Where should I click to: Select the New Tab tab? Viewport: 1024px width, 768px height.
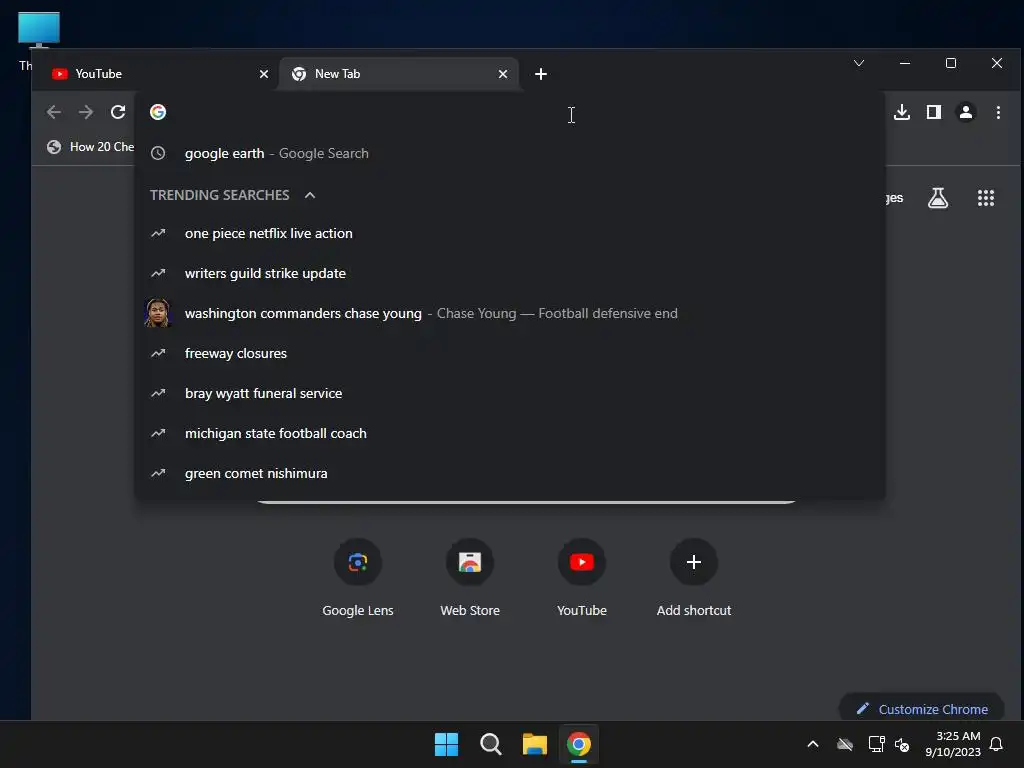click(399, 74)
